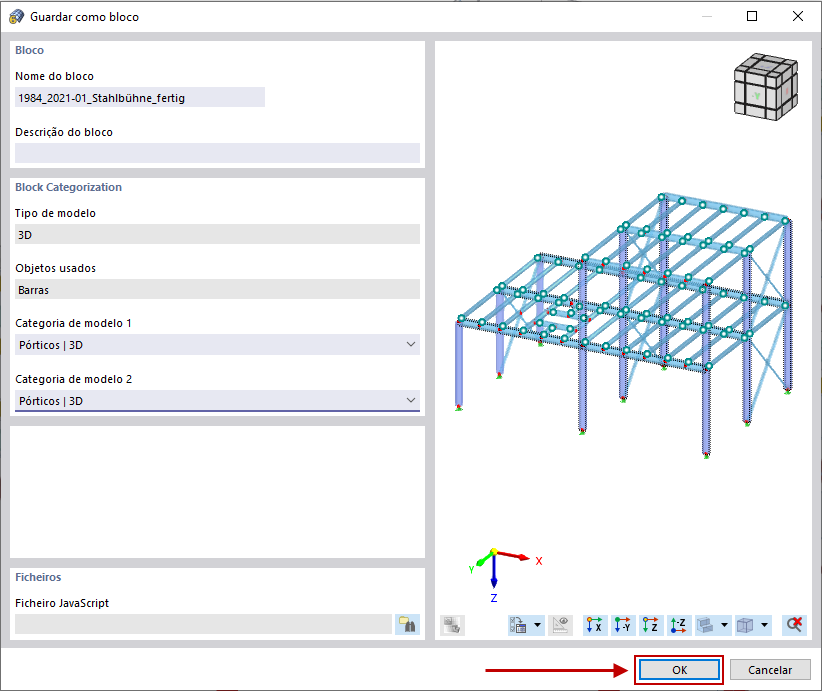Expand the display properties dropdown arrow

click(537, 625)
